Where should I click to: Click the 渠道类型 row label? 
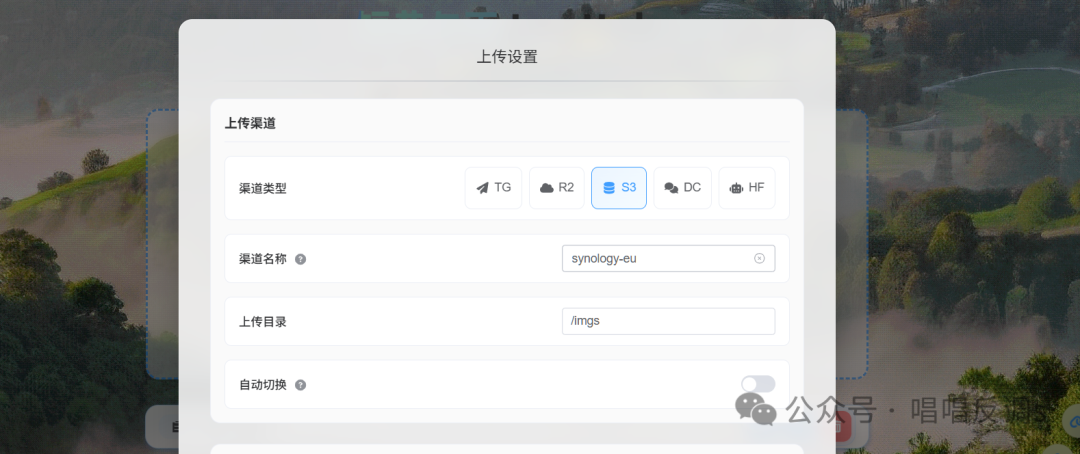click(263, 188)
